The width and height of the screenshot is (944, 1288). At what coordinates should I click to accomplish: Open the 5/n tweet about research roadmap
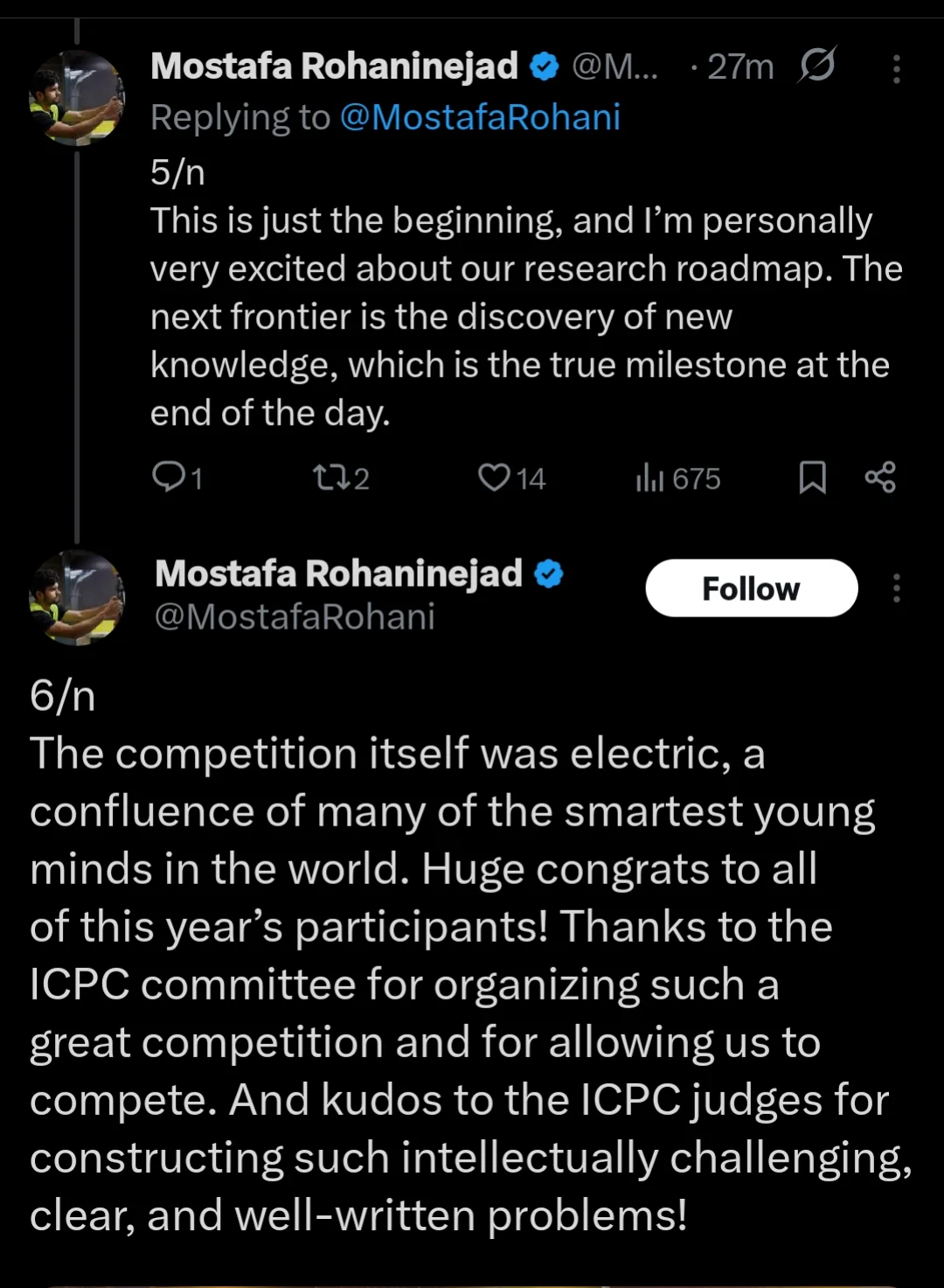(524, 317)
